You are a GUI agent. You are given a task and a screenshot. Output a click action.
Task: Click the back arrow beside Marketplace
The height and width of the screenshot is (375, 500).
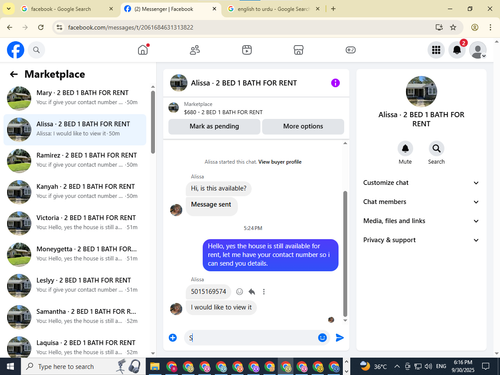pos(13,74)
